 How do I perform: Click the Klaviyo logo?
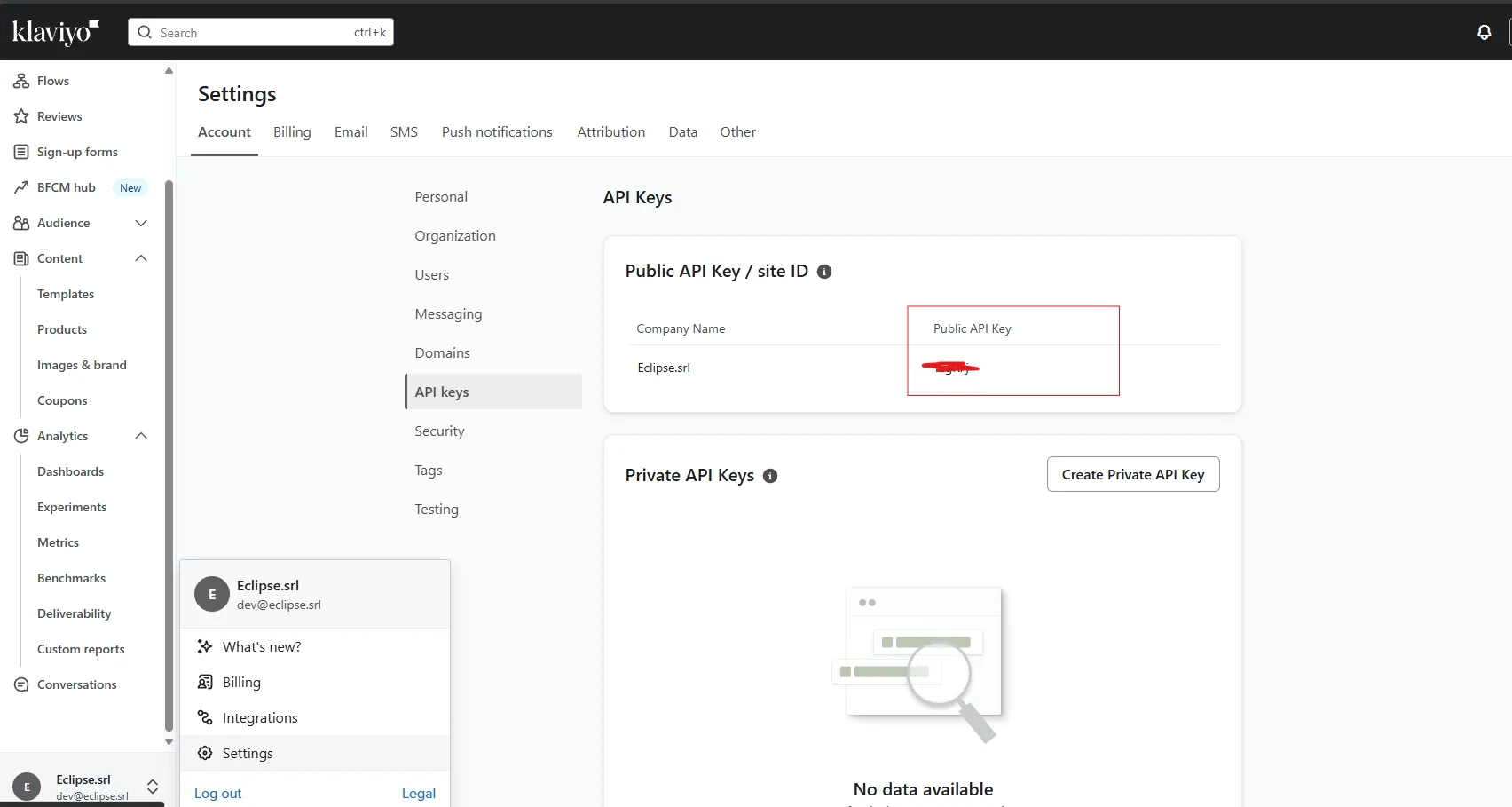click(x=53, y=32)
